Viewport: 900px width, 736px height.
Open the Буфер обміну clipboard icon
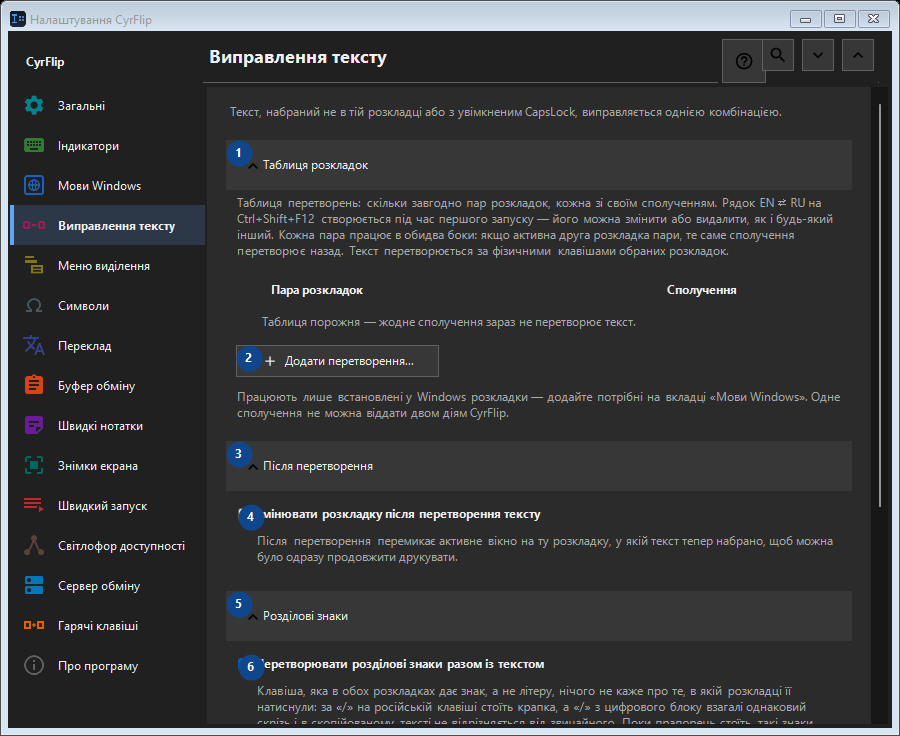[x=34, y=385]
